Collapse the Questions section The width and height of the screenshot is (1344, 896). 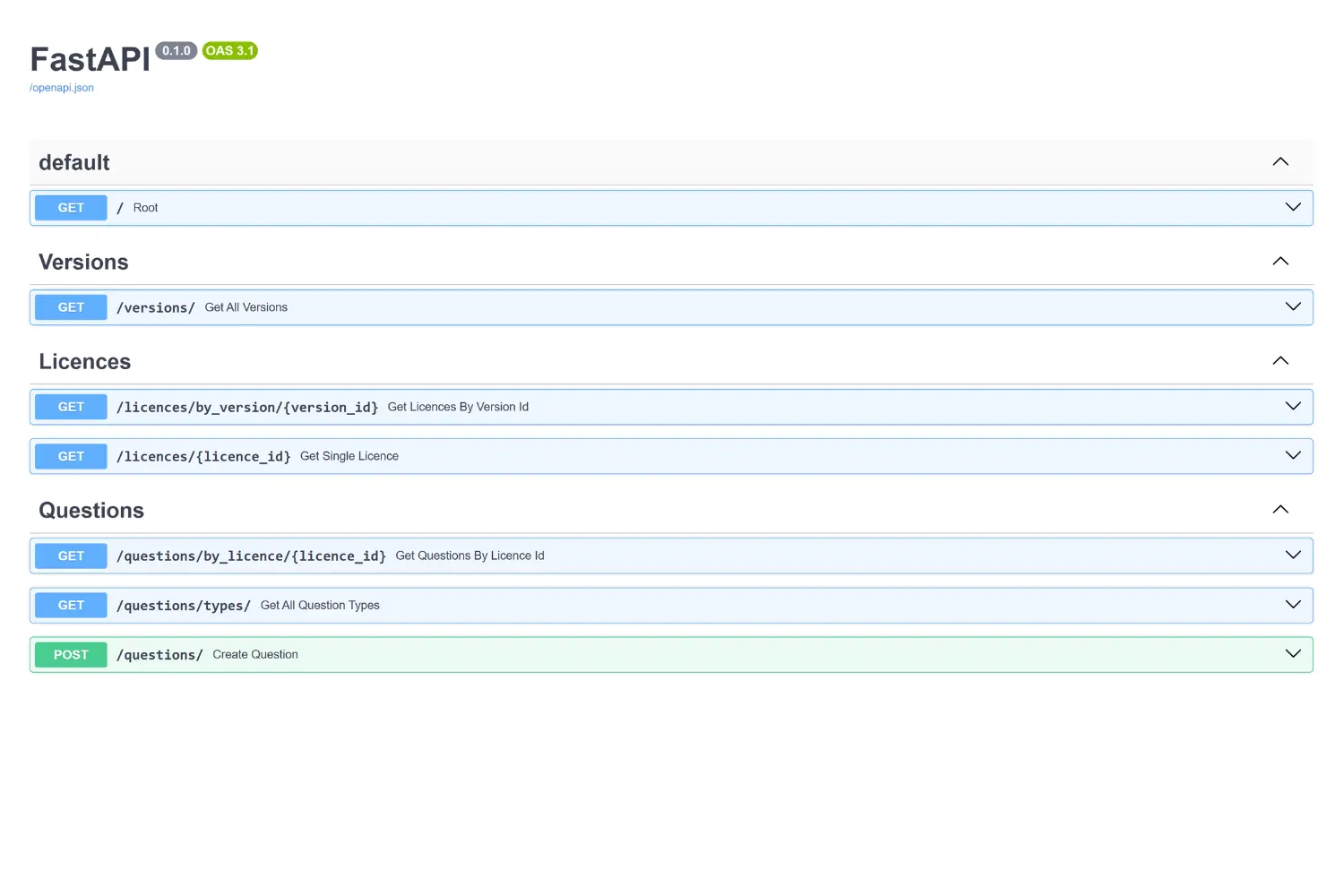coord(1280,508)
